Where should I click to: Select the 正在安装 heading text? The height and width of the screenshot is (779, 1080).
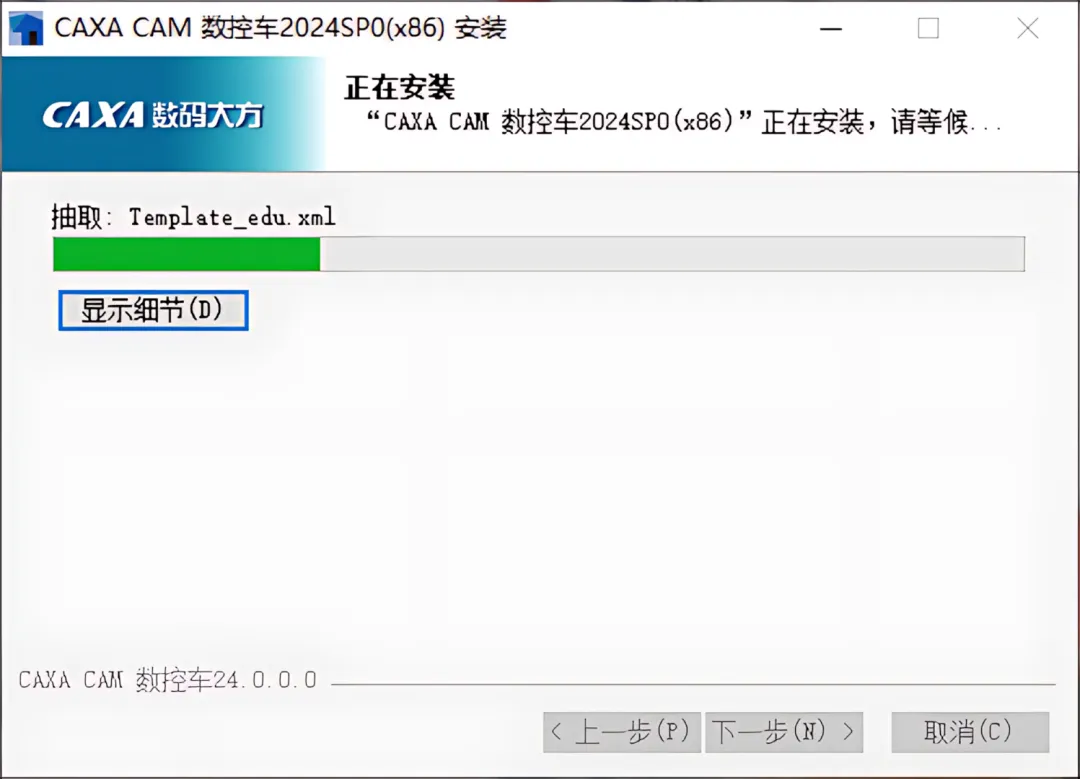click(399, 88)
